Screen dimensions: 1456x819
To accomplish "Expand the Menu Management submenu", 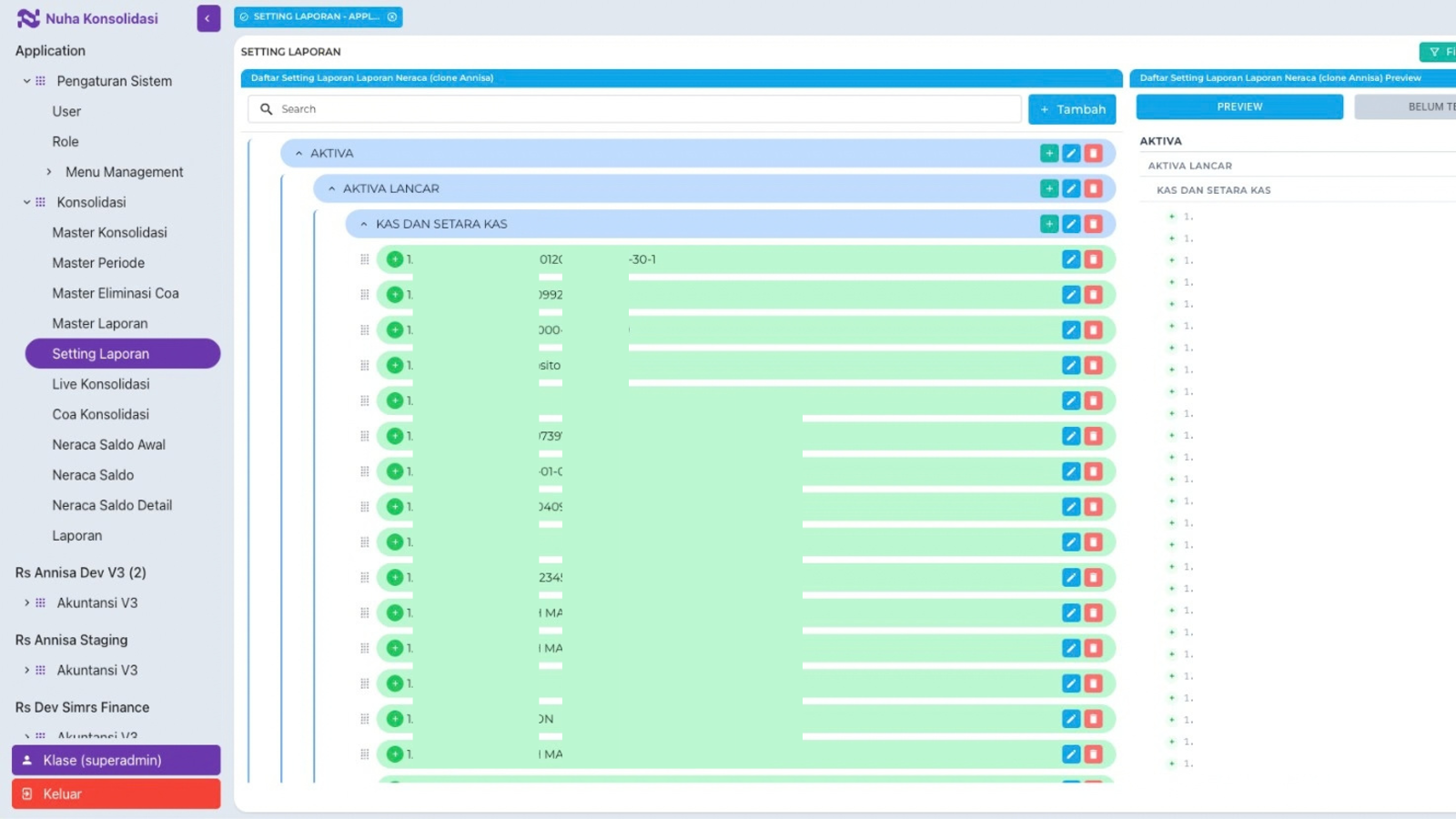I will [x=49, y=172].
